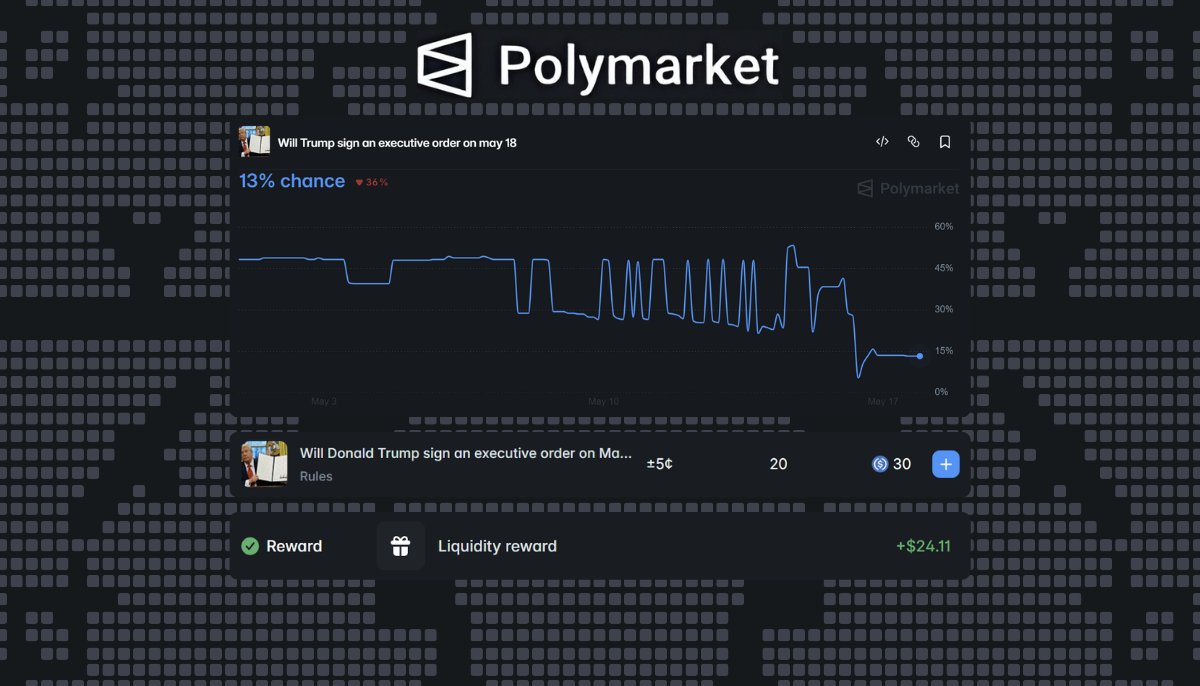Viewport: 1200px width, 686px height.
Task: Click the 'May 17' date label on the chart axis
Action: pos(883,401)
